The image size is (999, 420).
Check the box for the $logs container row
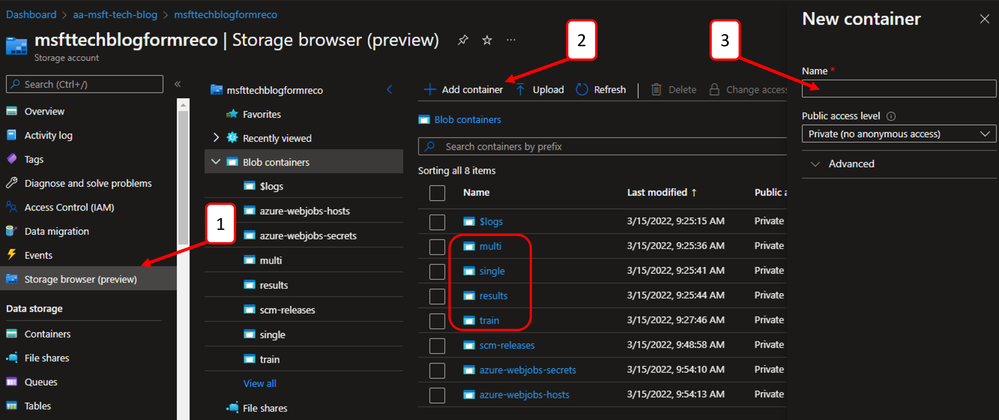pos(437,222)
